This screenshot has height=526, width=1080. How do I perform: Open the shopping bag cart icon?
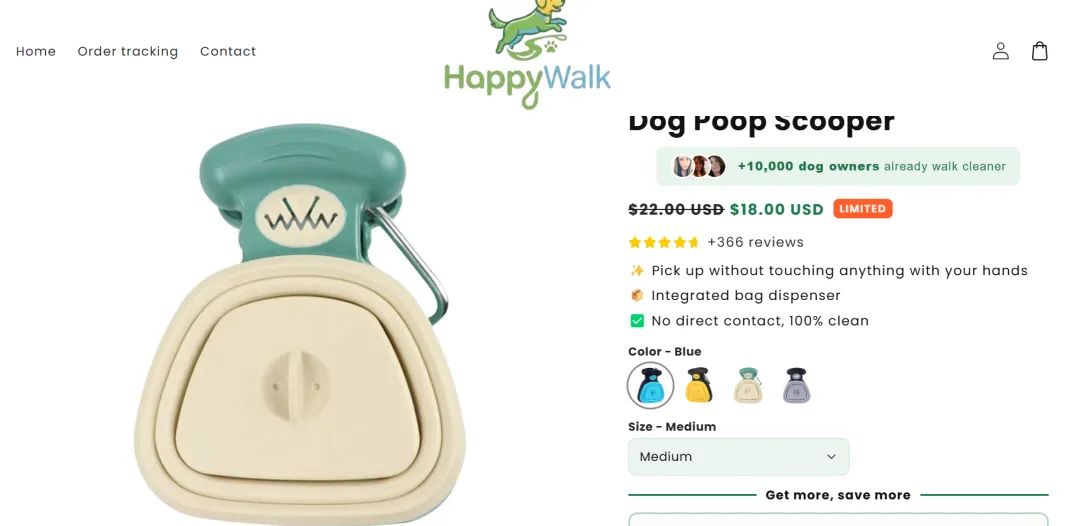(1039, 51)
